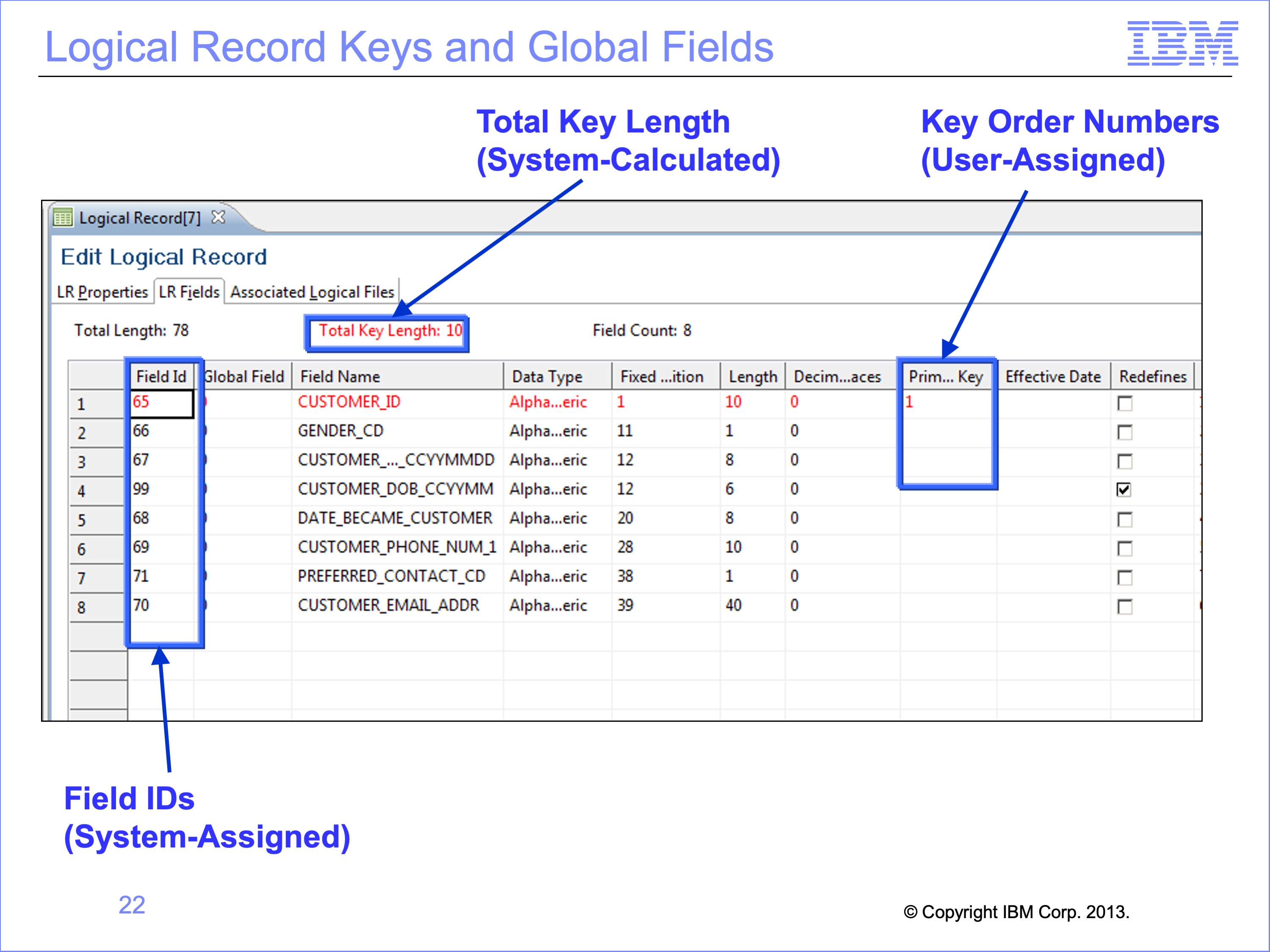Switch to the LR Properties tab
Viewport: 1270px width, 952px height.
(x=102, y=292)
